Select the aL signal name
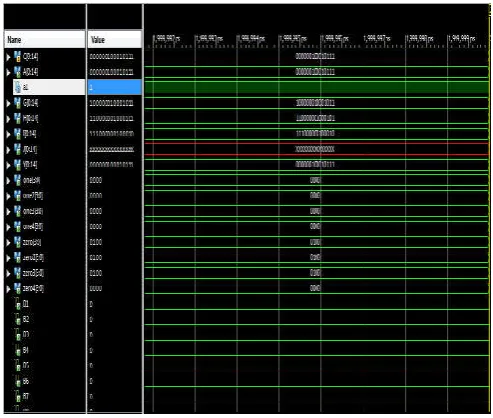This screenshot has height=418, width=493. (x=25, y=87)
